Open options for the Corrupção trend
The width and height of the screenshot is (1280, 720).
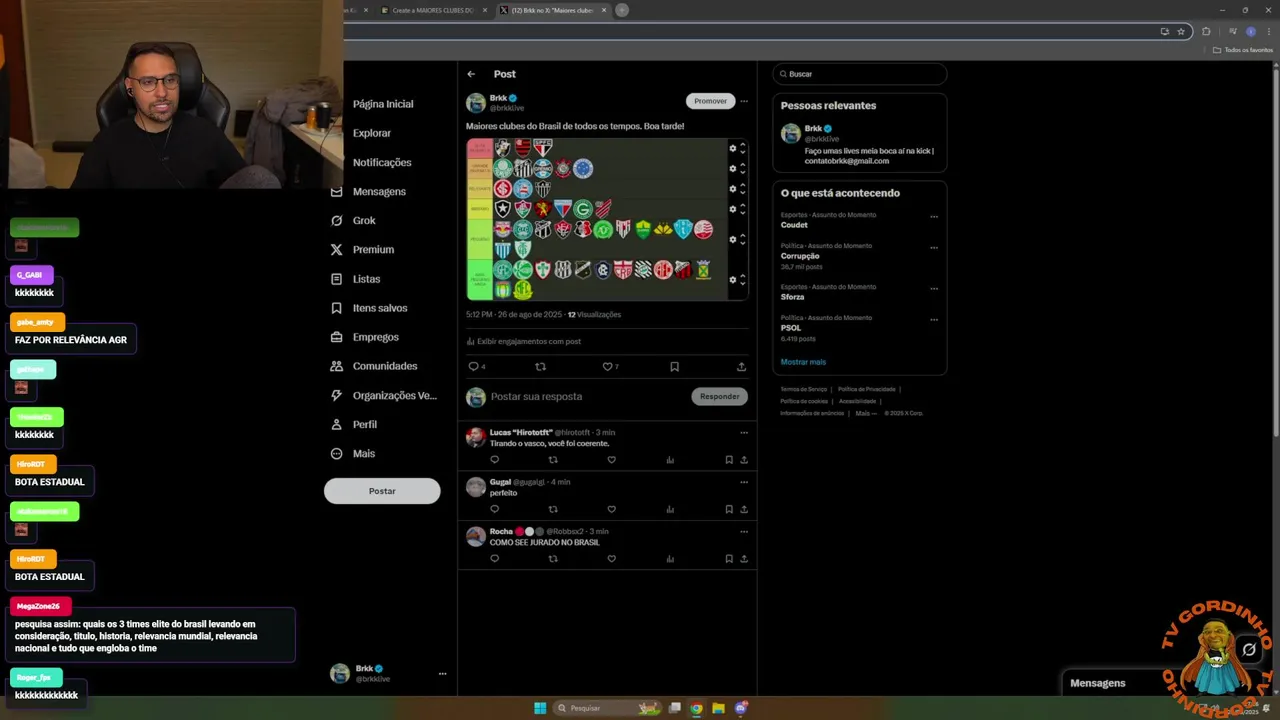pyautogui.click(x=934, y=248)
